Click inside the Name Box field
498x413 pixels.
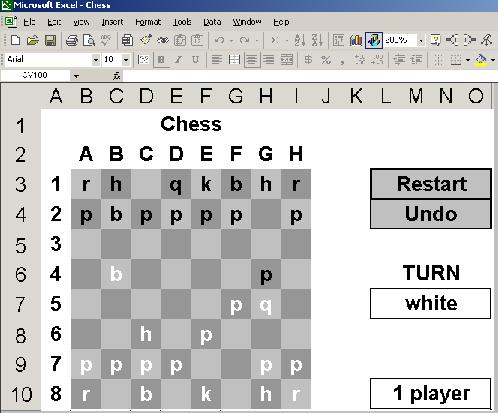(x=36, y=76)
